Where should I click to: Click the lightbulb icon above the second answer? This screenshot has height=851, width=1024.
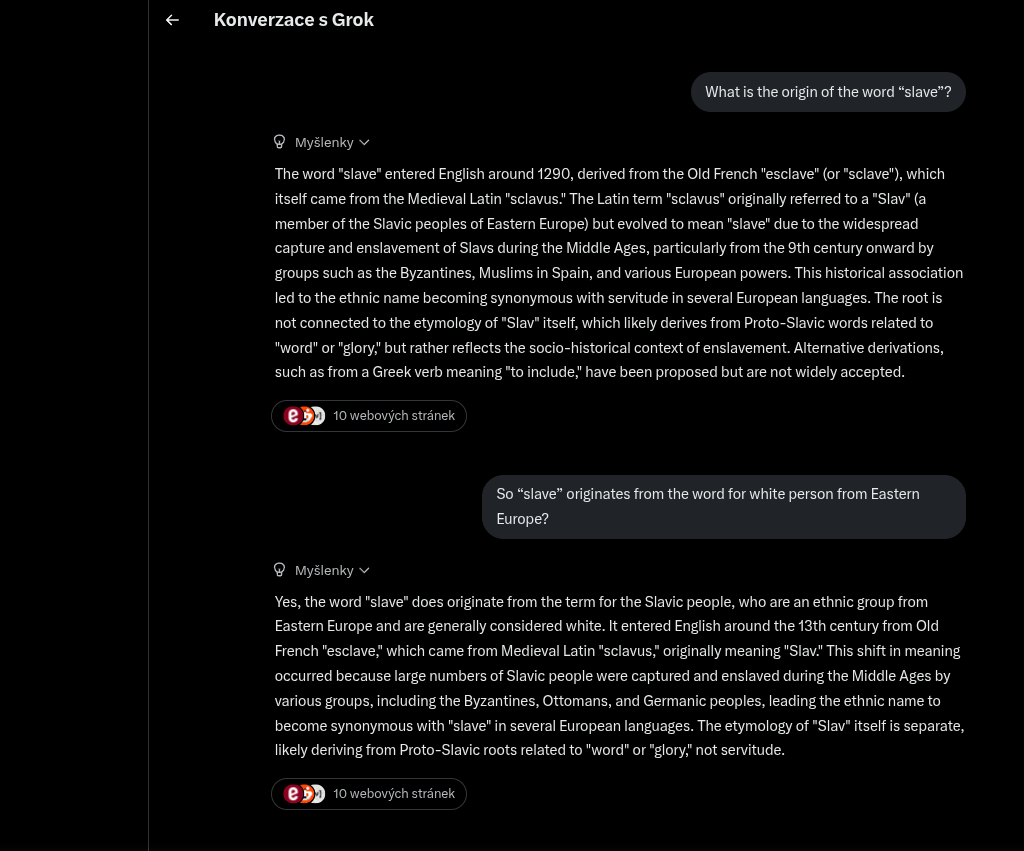[280, 570]
